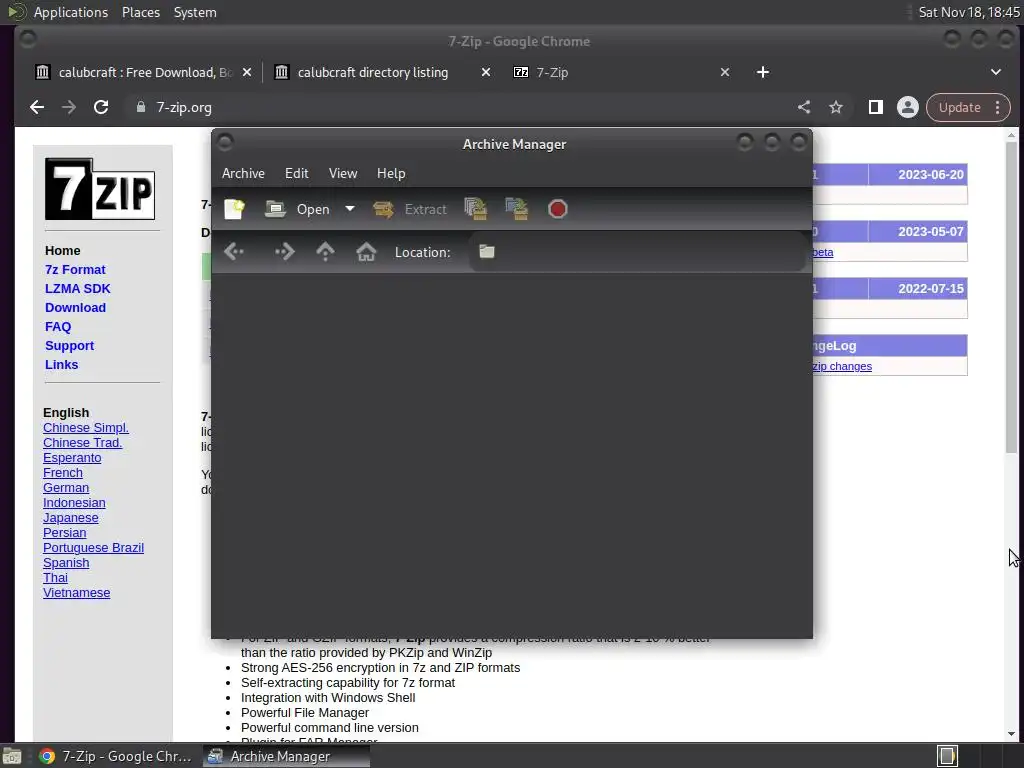The height and width of the screenshot is (768, 1024).
Task: Switch language to Chinese Simpl.
Action: [x=86, y=428]
